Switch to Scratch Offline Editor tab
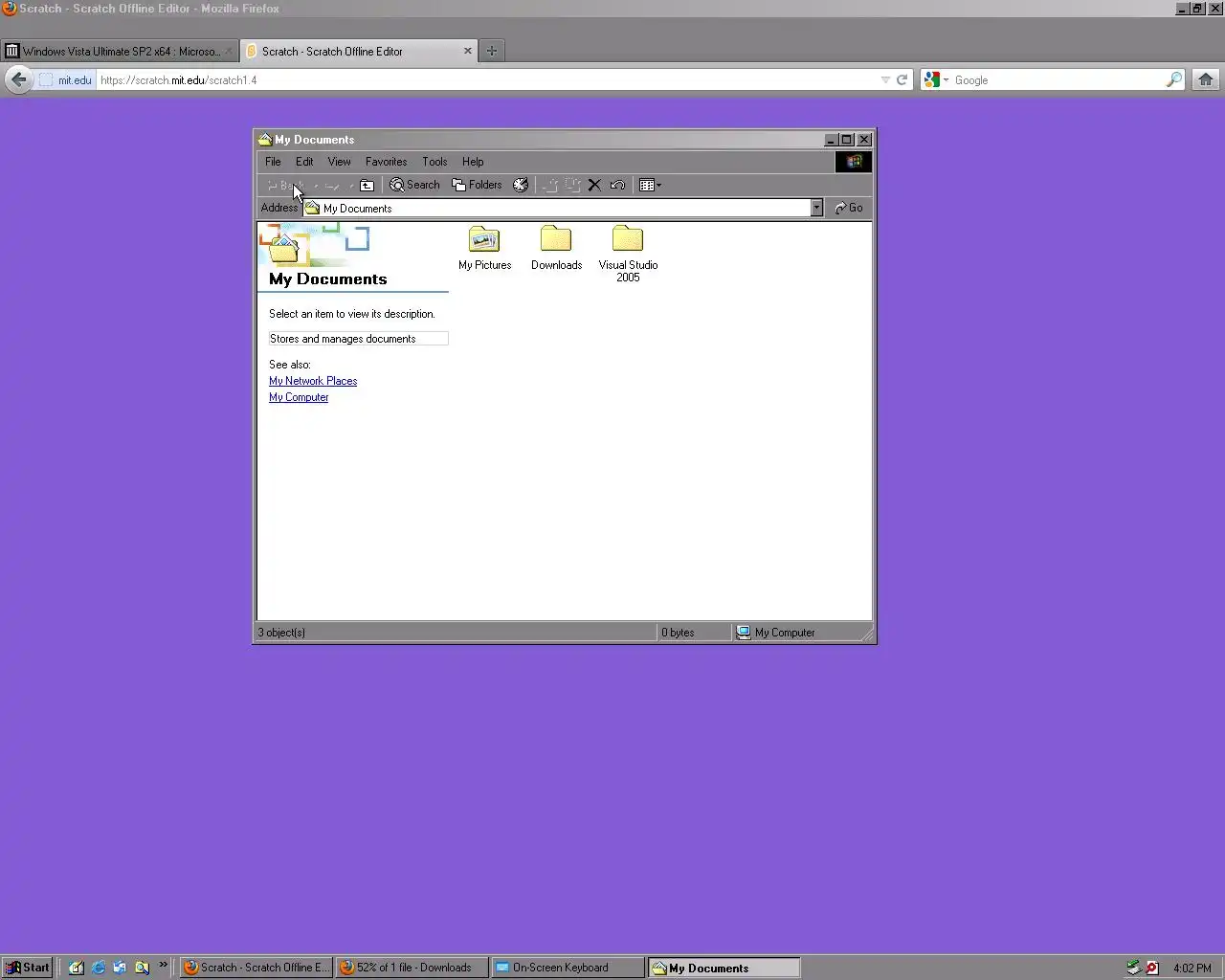Viewport: 1225px width, 980px height. pyautogui.click(x=359, y=51)
